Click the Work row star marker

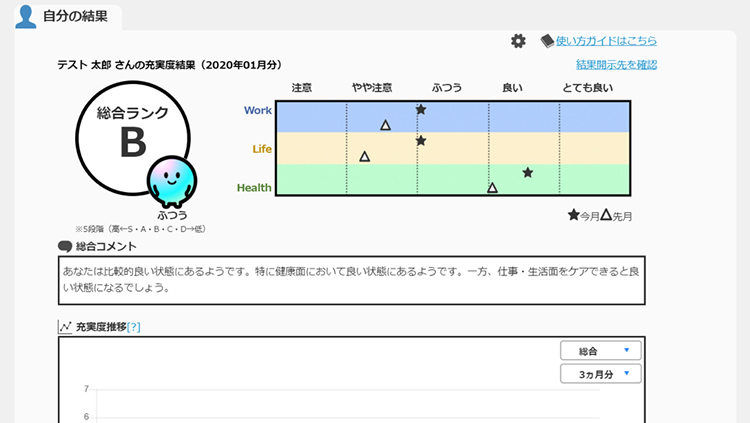421,110
